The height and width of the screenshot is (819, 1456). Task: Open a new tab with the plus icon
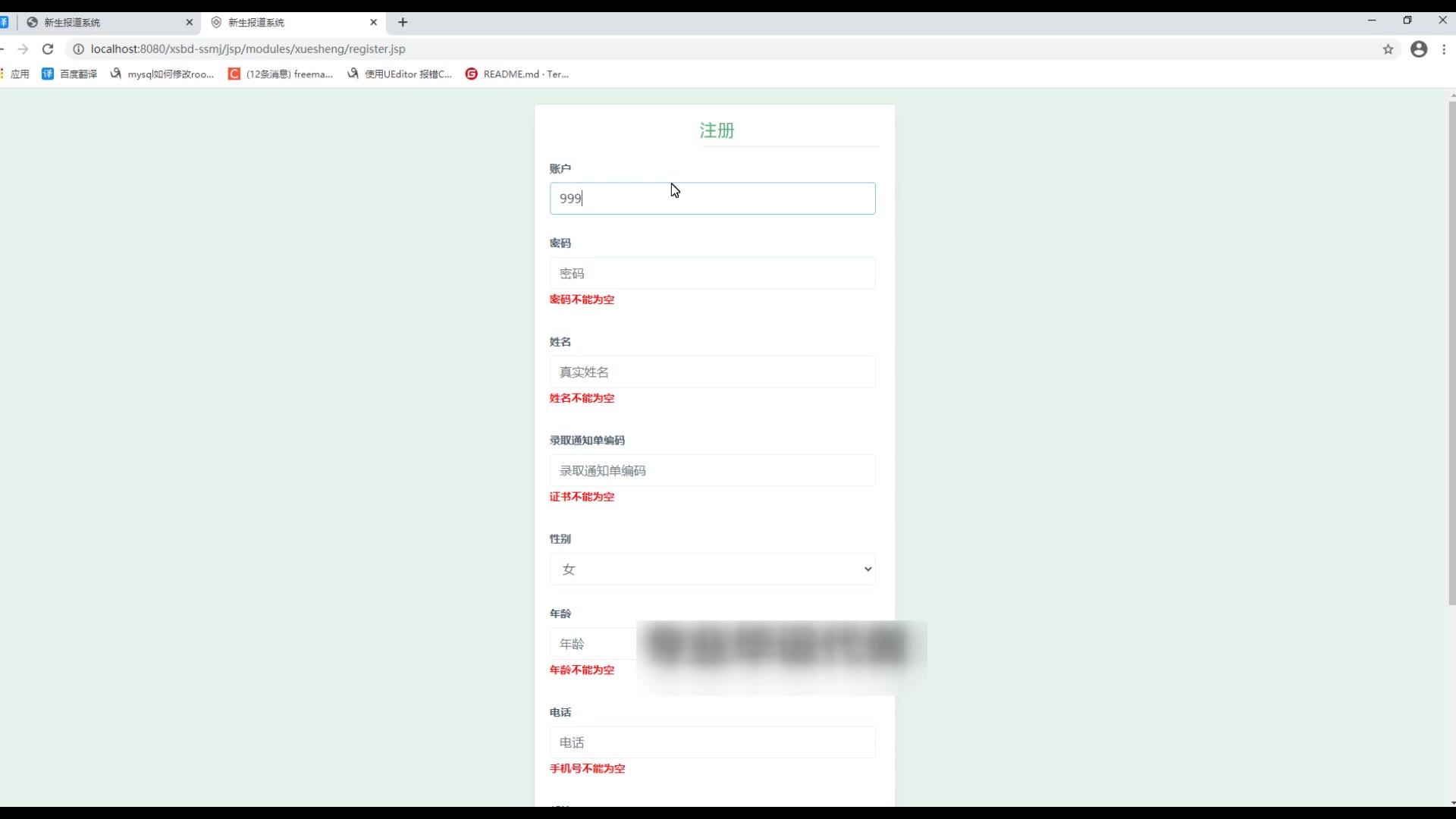tap(403, 23)
